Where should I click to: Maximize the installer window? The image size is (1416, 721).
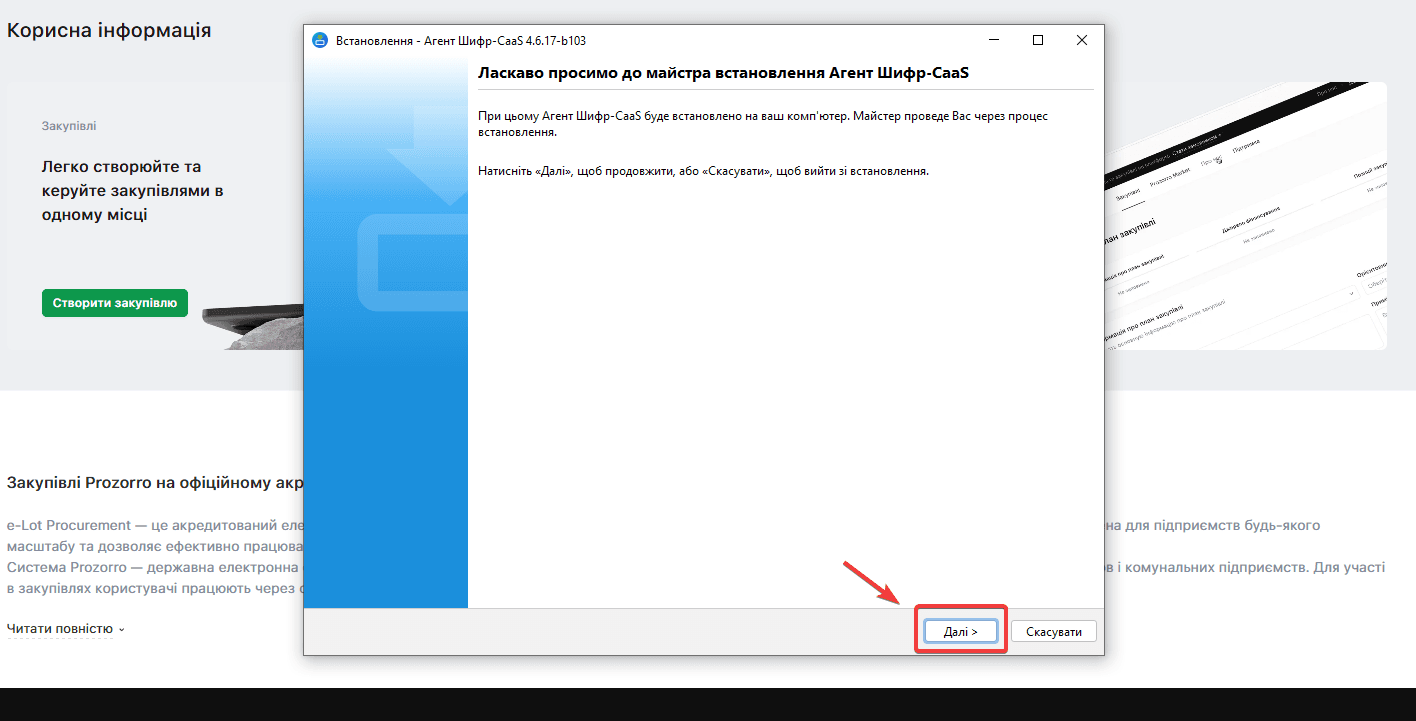click(1038, 40)
